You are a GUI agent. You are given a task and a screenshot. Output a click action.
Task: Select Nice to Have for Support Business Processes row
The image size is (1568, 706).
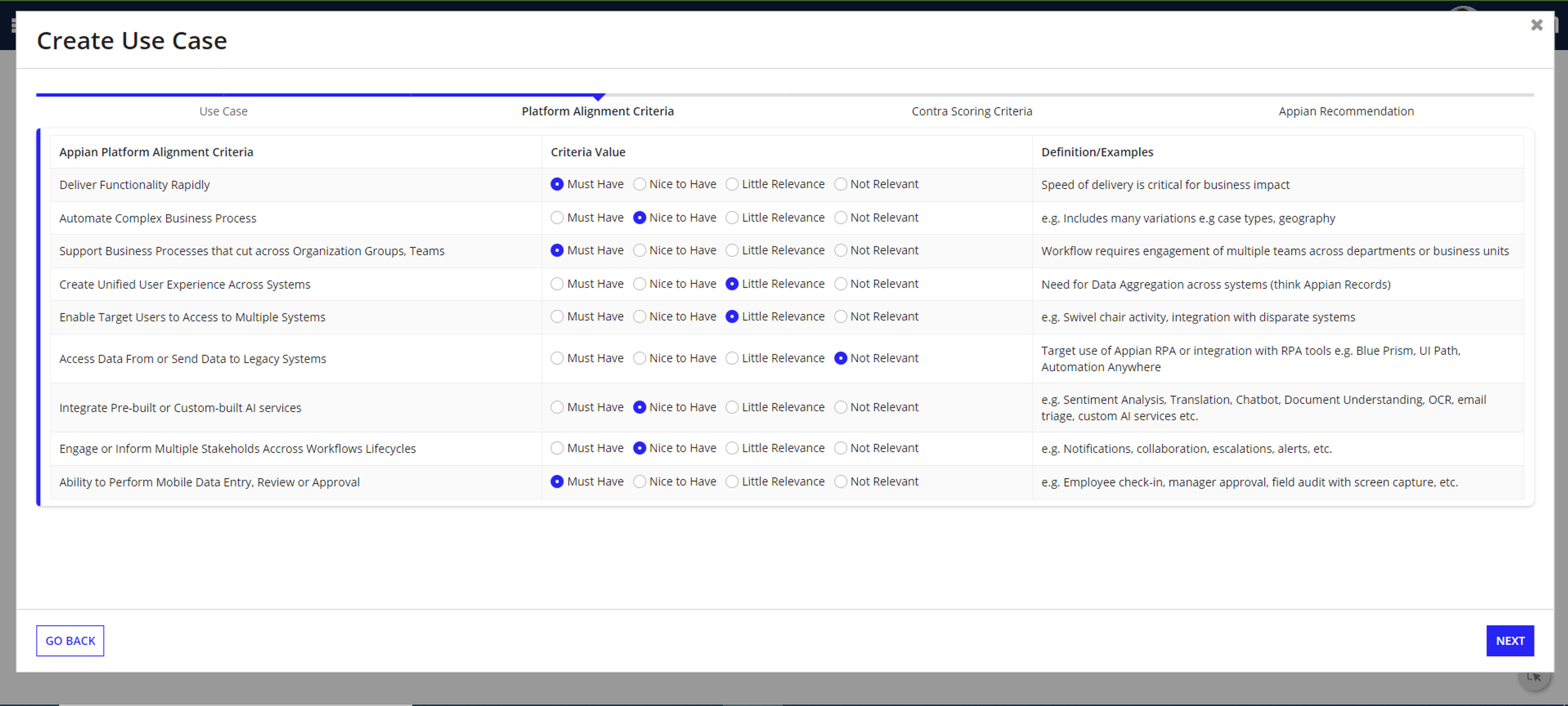[639, 251]
